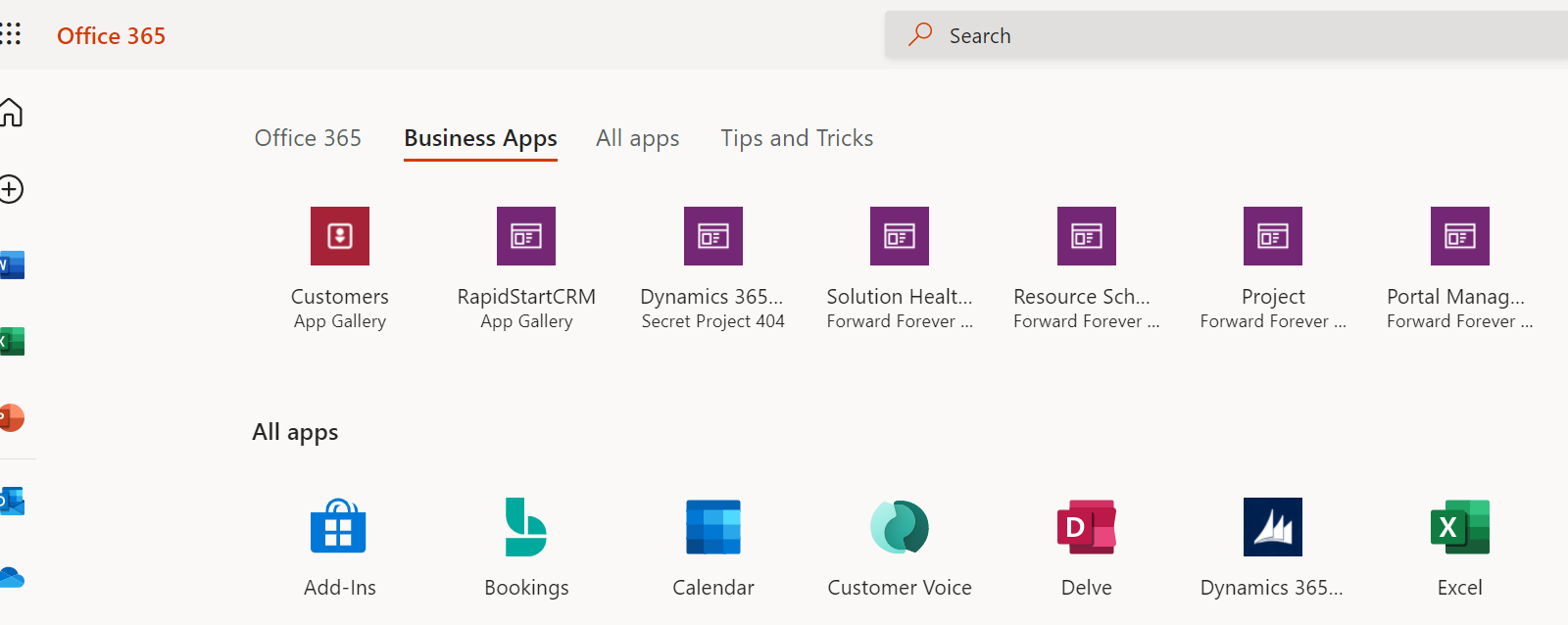The height and width of the screenshot is (625, 1568).
Task: Open Word from the sidebar
Action: coord(12,265)
